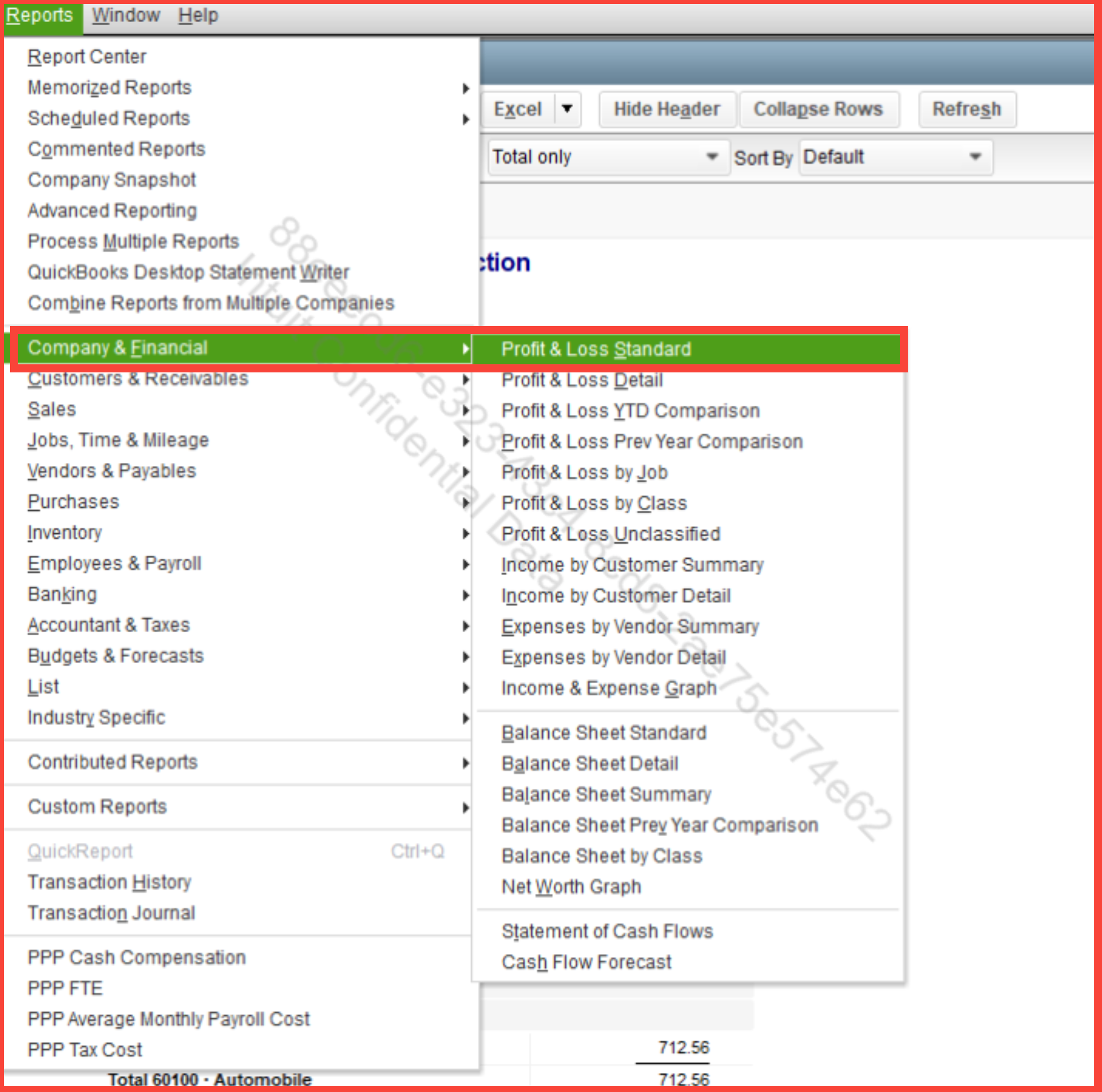The width and height of the screenshot is (1102, 1092).
Task: Open the Help menu
Action: (x=198, y=16)
